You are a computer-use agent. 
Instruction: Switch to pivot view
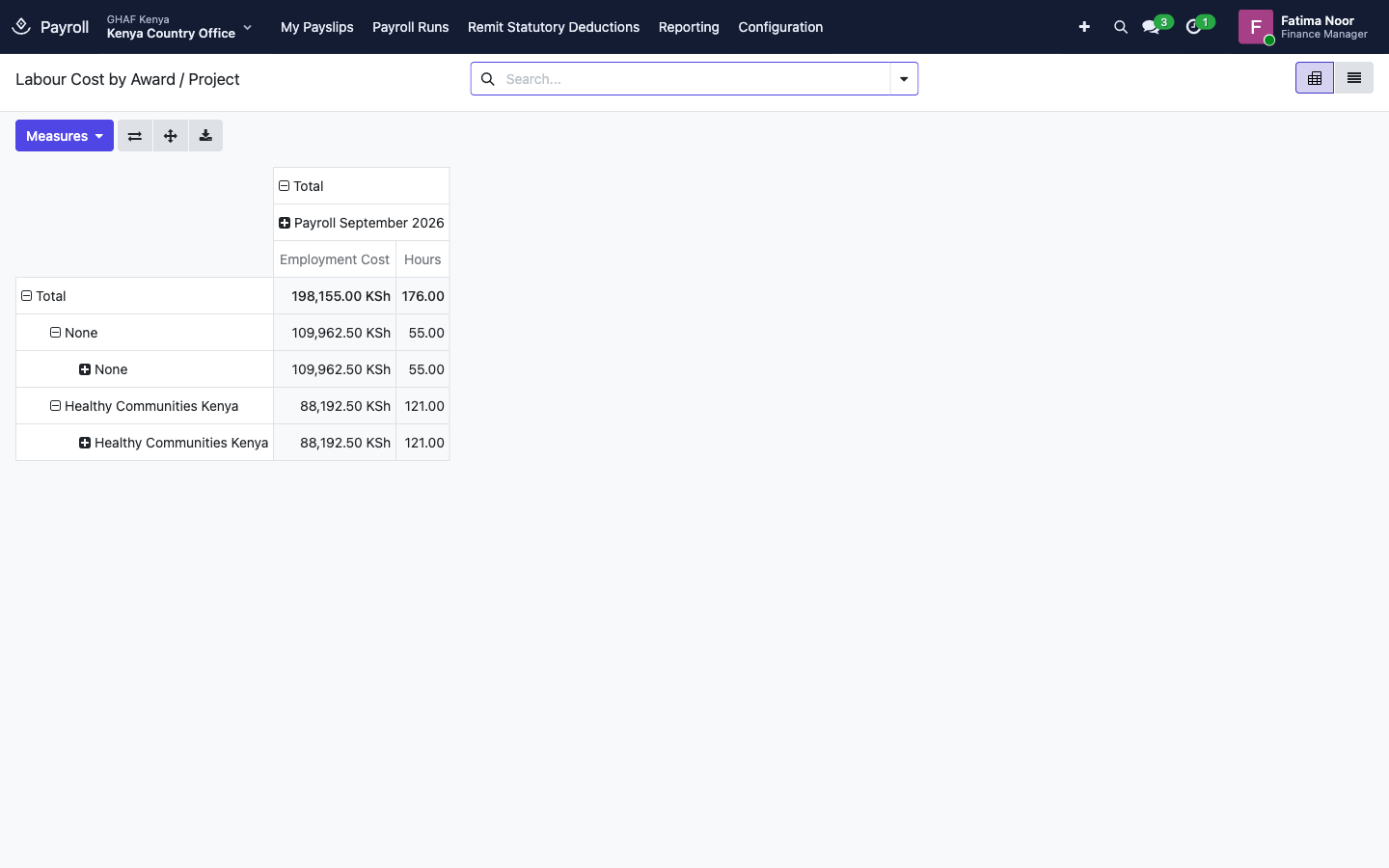pyautogui.click(x=1314, y=78)
